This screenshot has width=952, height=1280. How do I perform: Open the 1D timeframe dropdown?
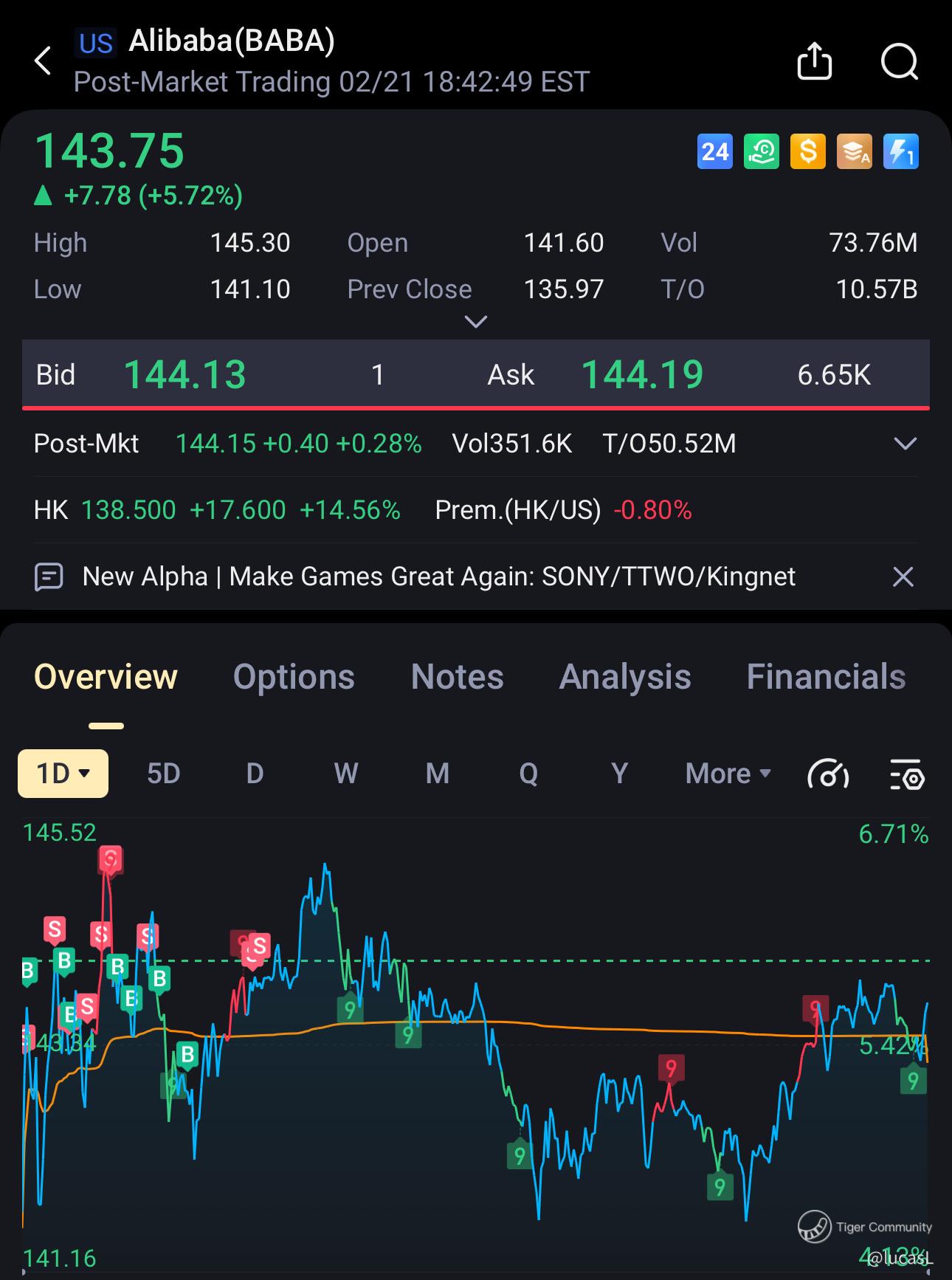[63, 774]
